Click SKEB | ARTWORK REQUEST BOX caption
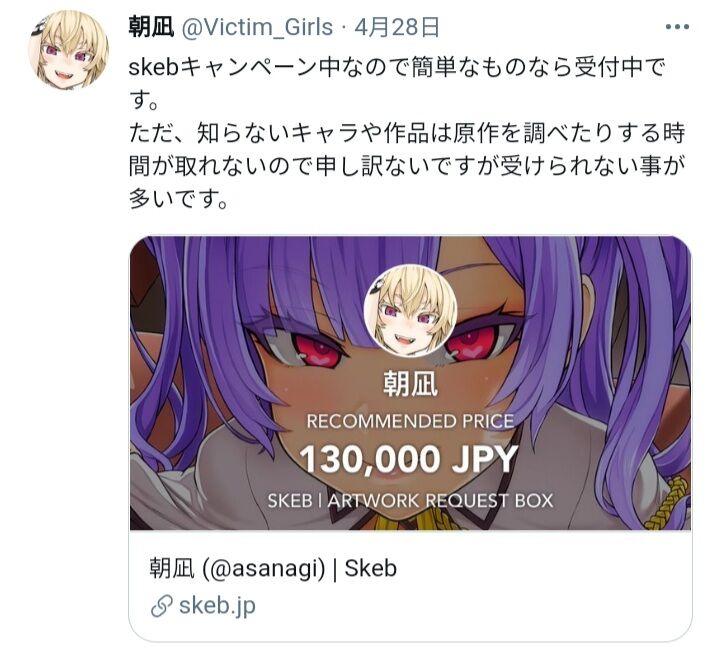720x647 pixels. tap(410, 501)
